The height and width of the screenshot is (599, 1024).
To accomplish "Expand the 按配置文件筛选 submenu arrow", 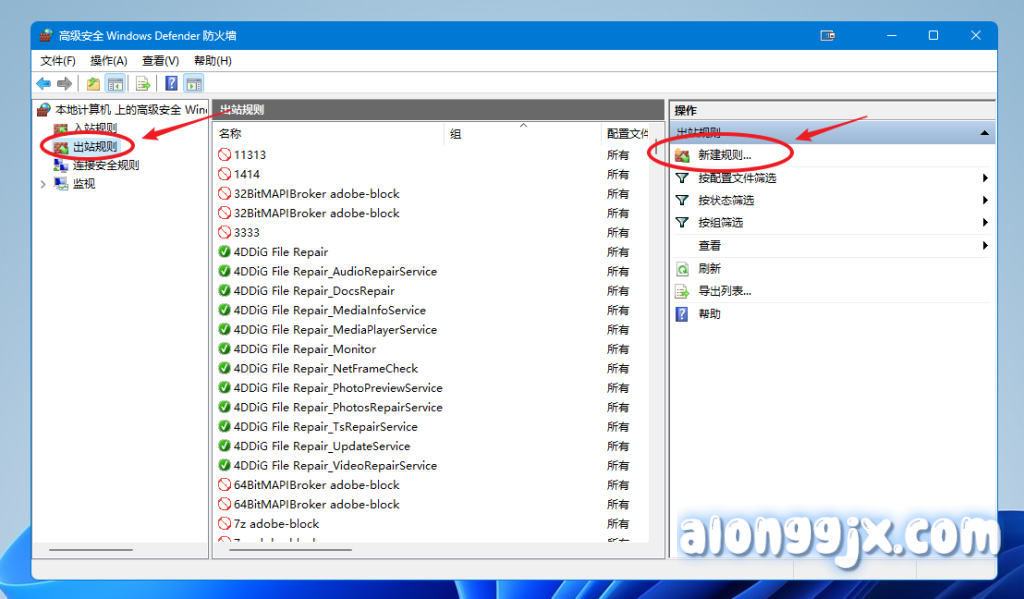I will (985, 178).
